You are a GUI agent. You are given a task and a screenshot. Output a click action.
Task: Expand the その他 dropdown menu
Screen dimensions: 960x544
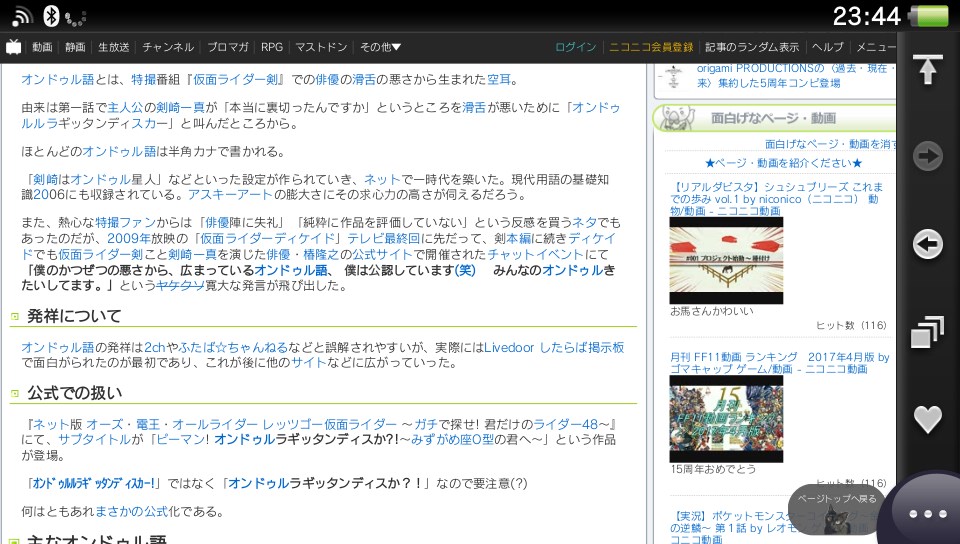380,47
